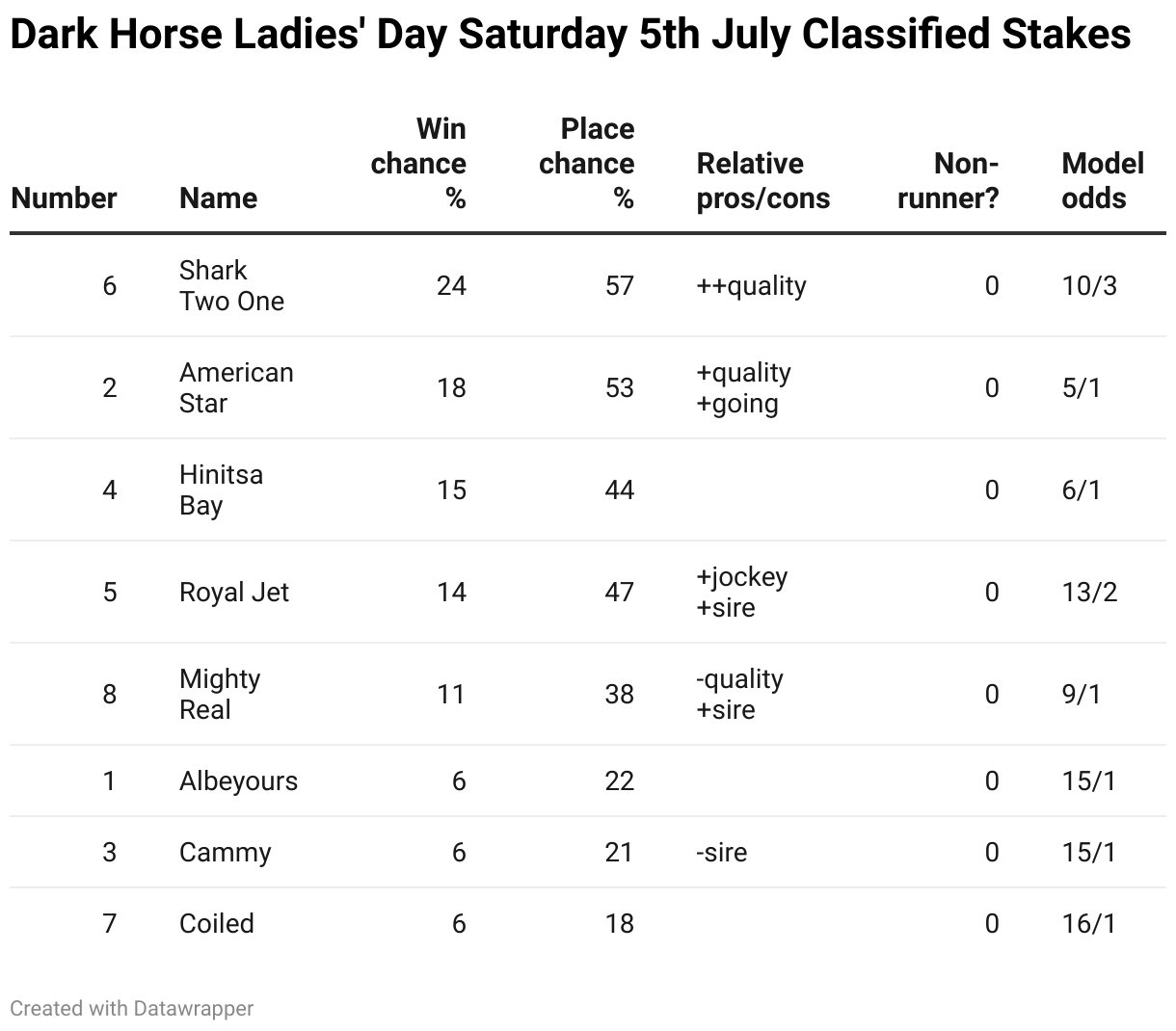The image size is (1176, 1031).
Task: Click Royal Jet in the table
Action: click(234, 592)
